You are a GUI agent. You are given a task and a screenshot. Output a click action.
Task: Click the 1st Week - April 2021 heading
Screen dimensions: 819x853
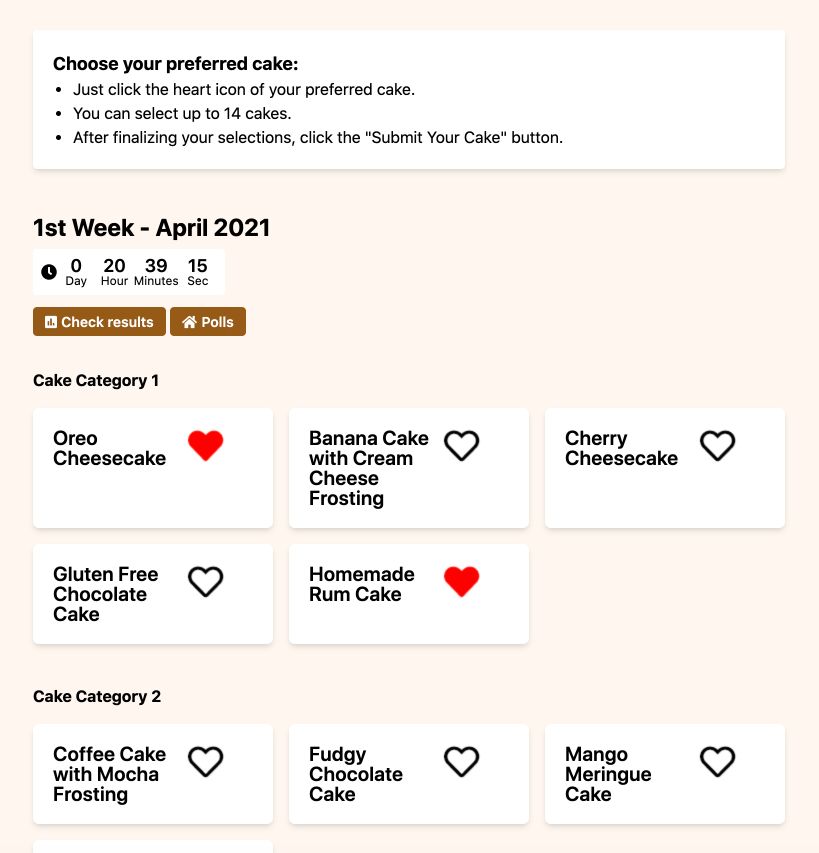coord(152,228)
